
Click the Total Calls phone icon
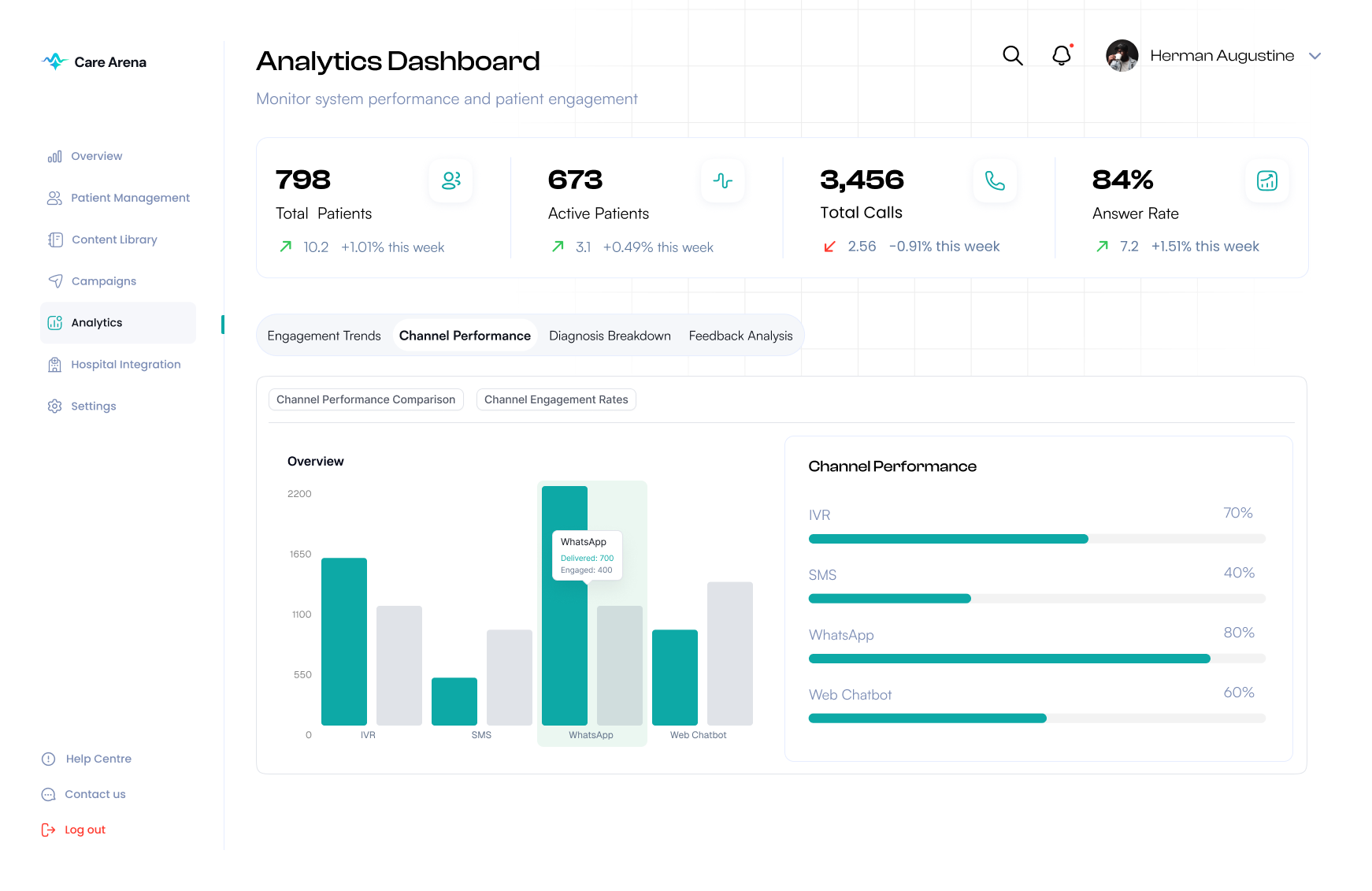(995, 180)
